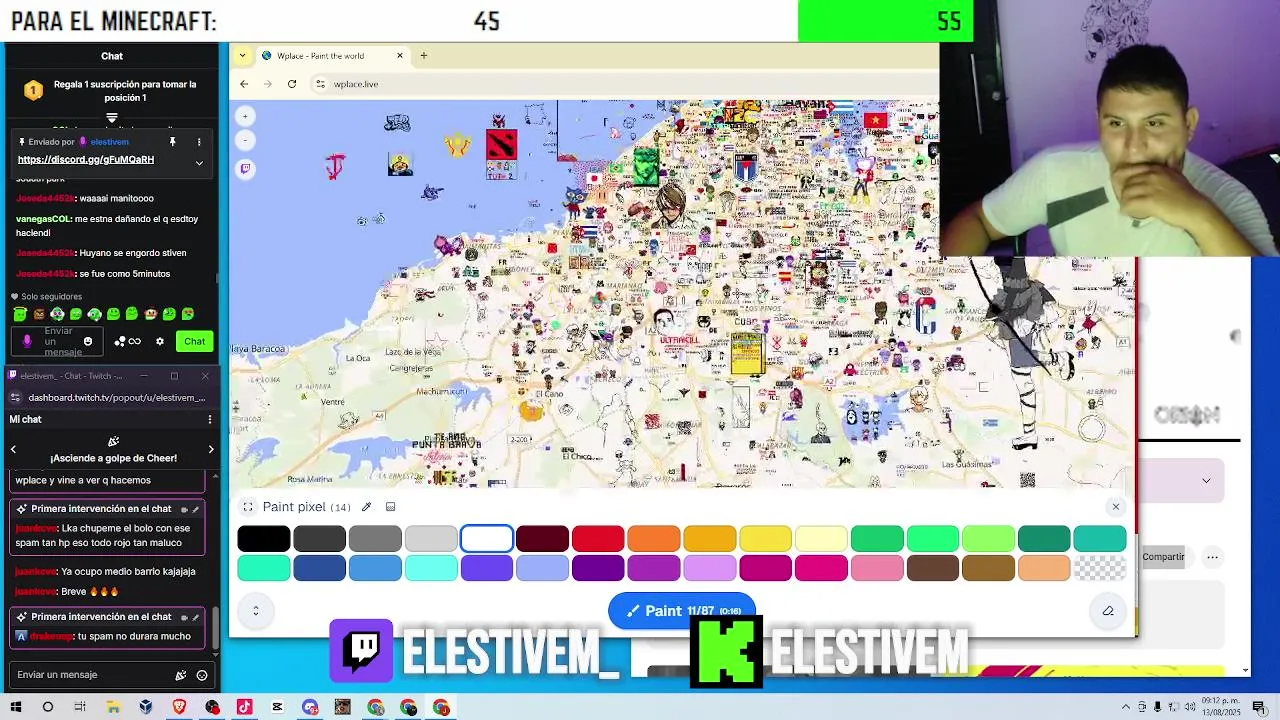Open the emoji picker in Kick chat input
Screen dimensions: 1280x720
[x=88, y=342]
